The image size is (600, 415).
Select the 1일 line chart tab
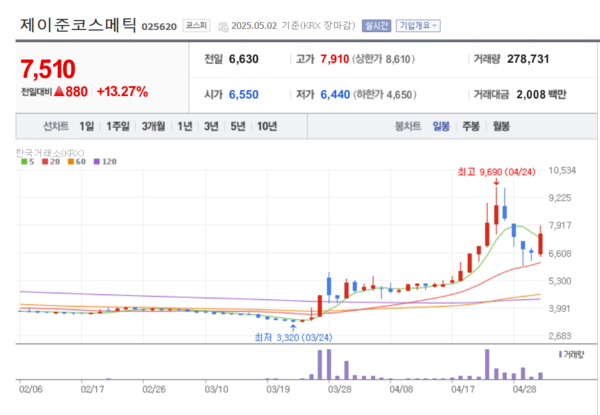coord(86,126)
